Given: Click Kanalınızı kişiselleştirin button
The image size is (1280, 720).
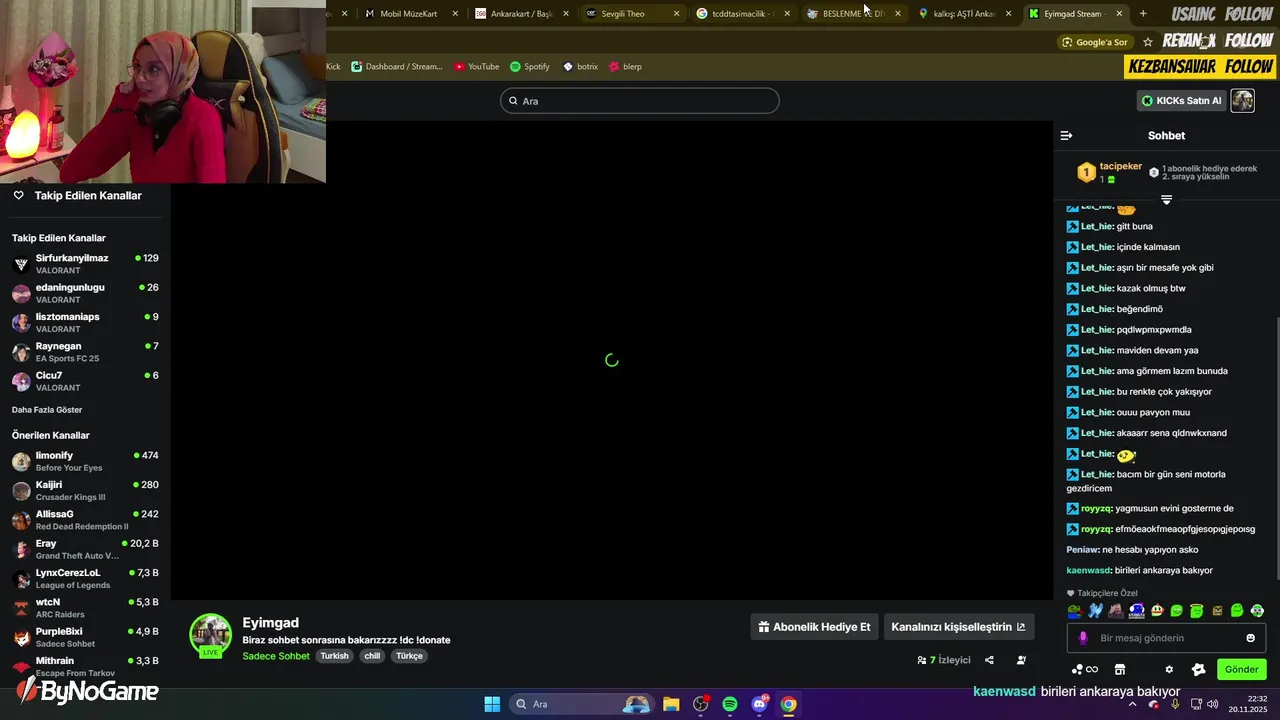Looking at the screenshot, I should pyautogui.click(x=958, y=627).
